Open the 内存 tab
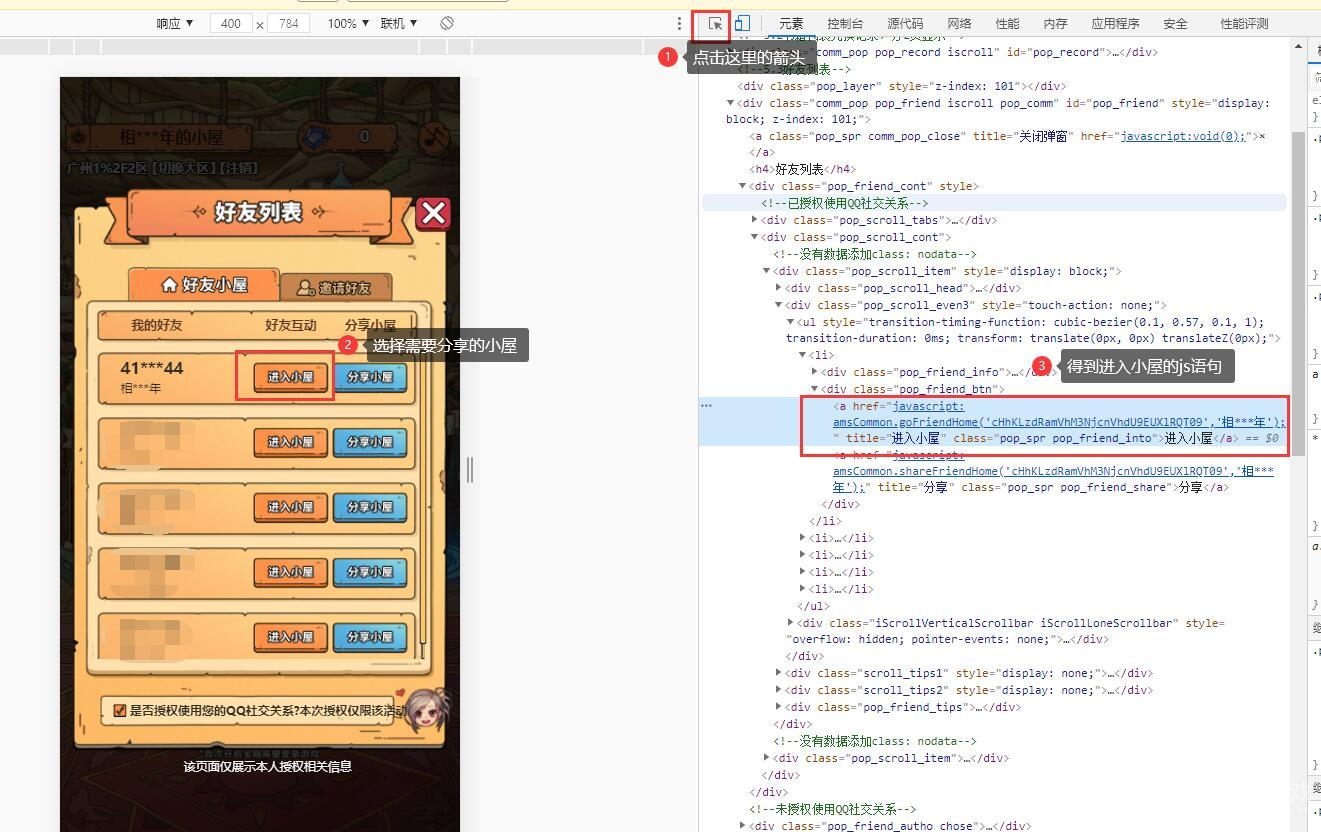Screen dimensions: 1321x832 [x=1055, y=23]
